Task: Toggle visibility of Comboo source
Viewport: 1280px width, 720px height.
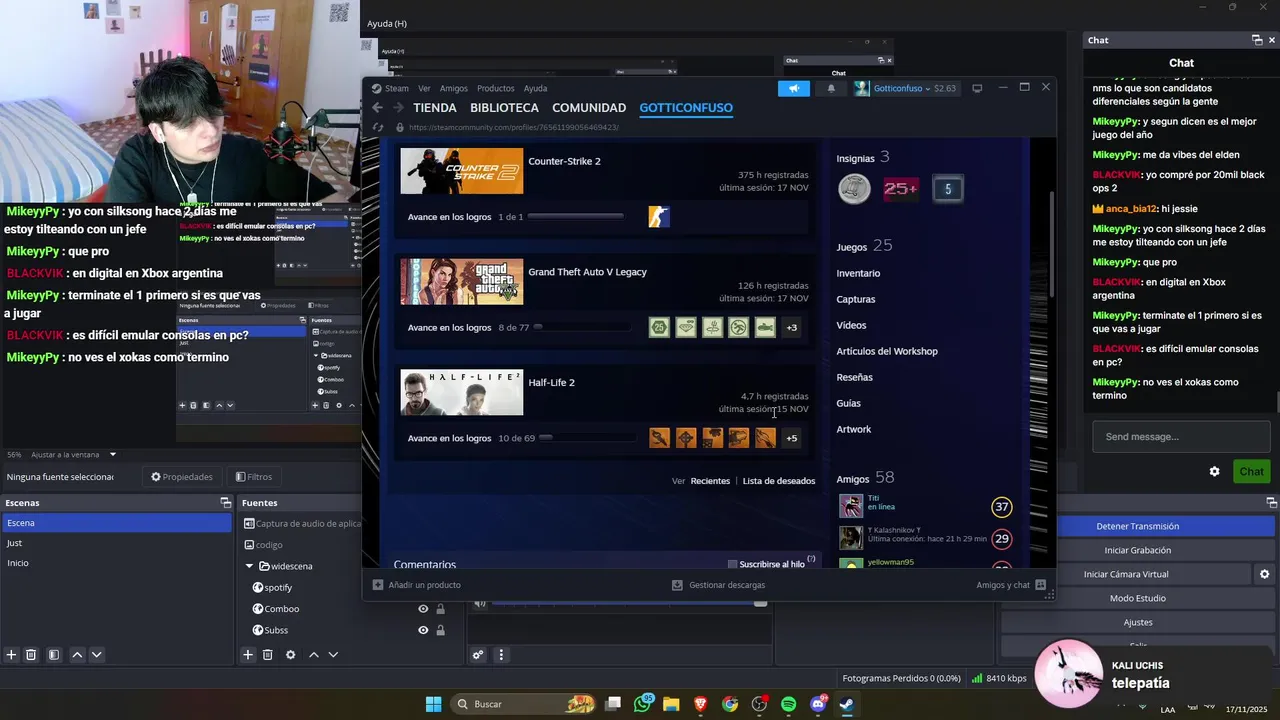Action: 423,609
